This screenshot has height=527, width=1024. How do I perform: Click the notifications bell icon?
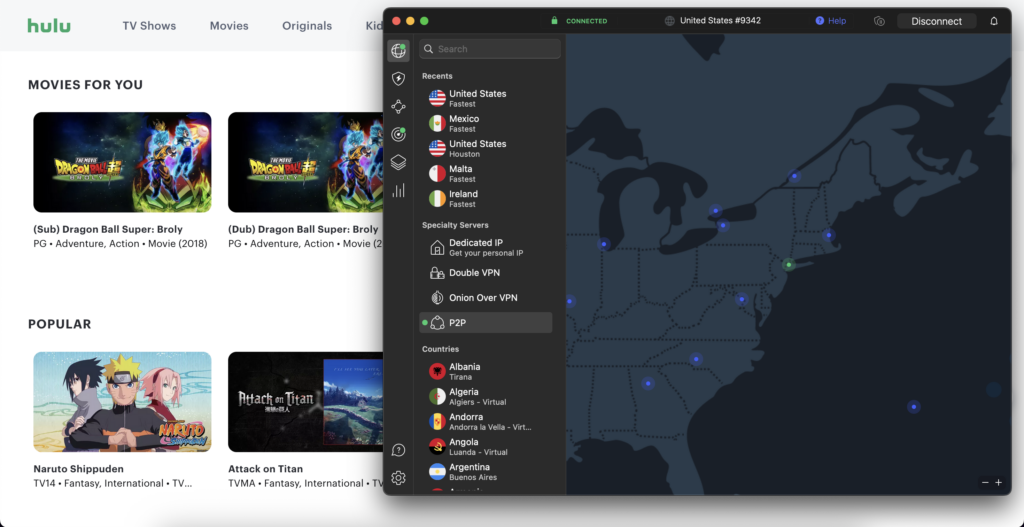point(994,21)
